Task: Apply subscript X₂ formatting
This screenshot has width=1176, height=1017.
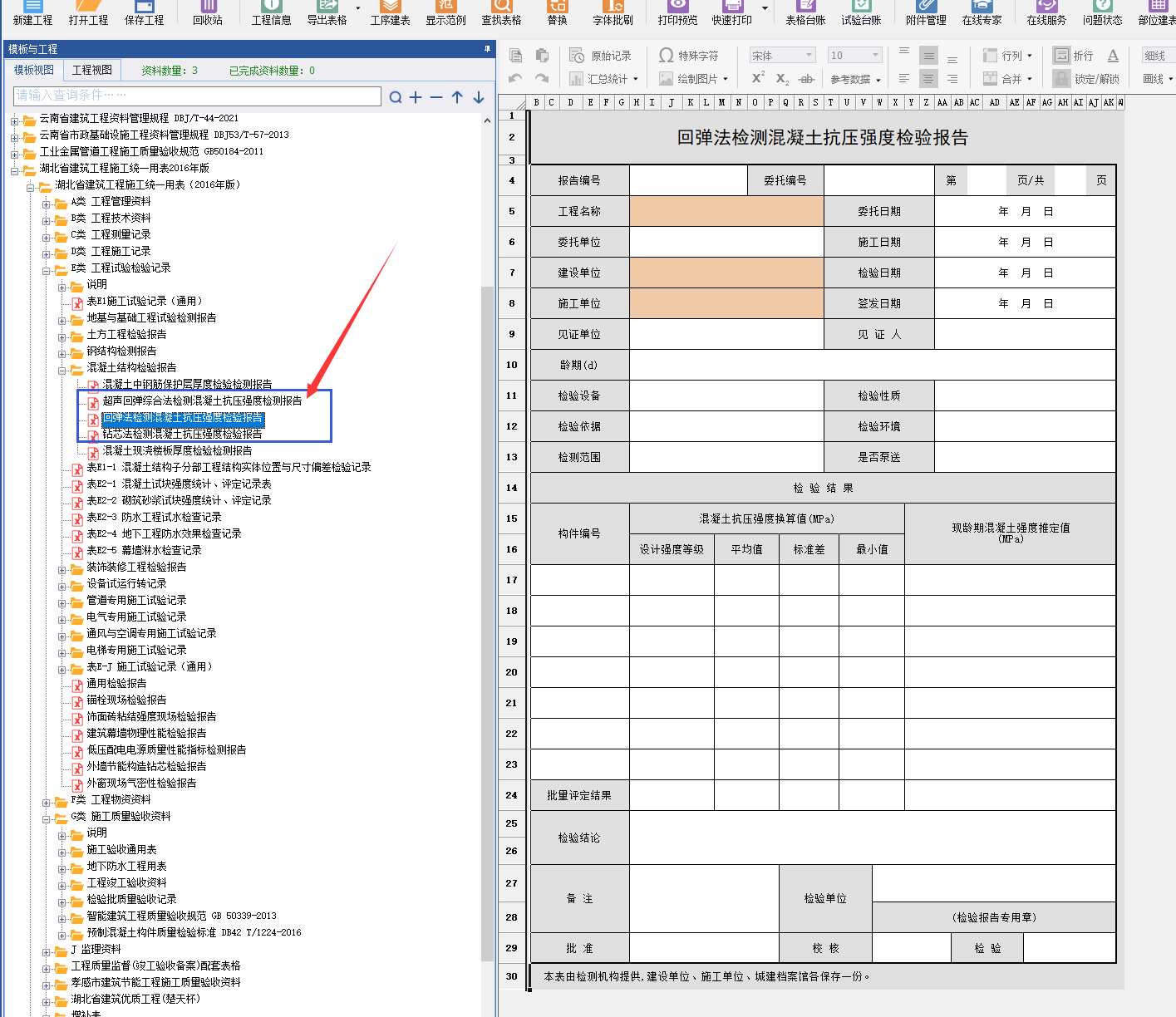Action: point(782,79)
